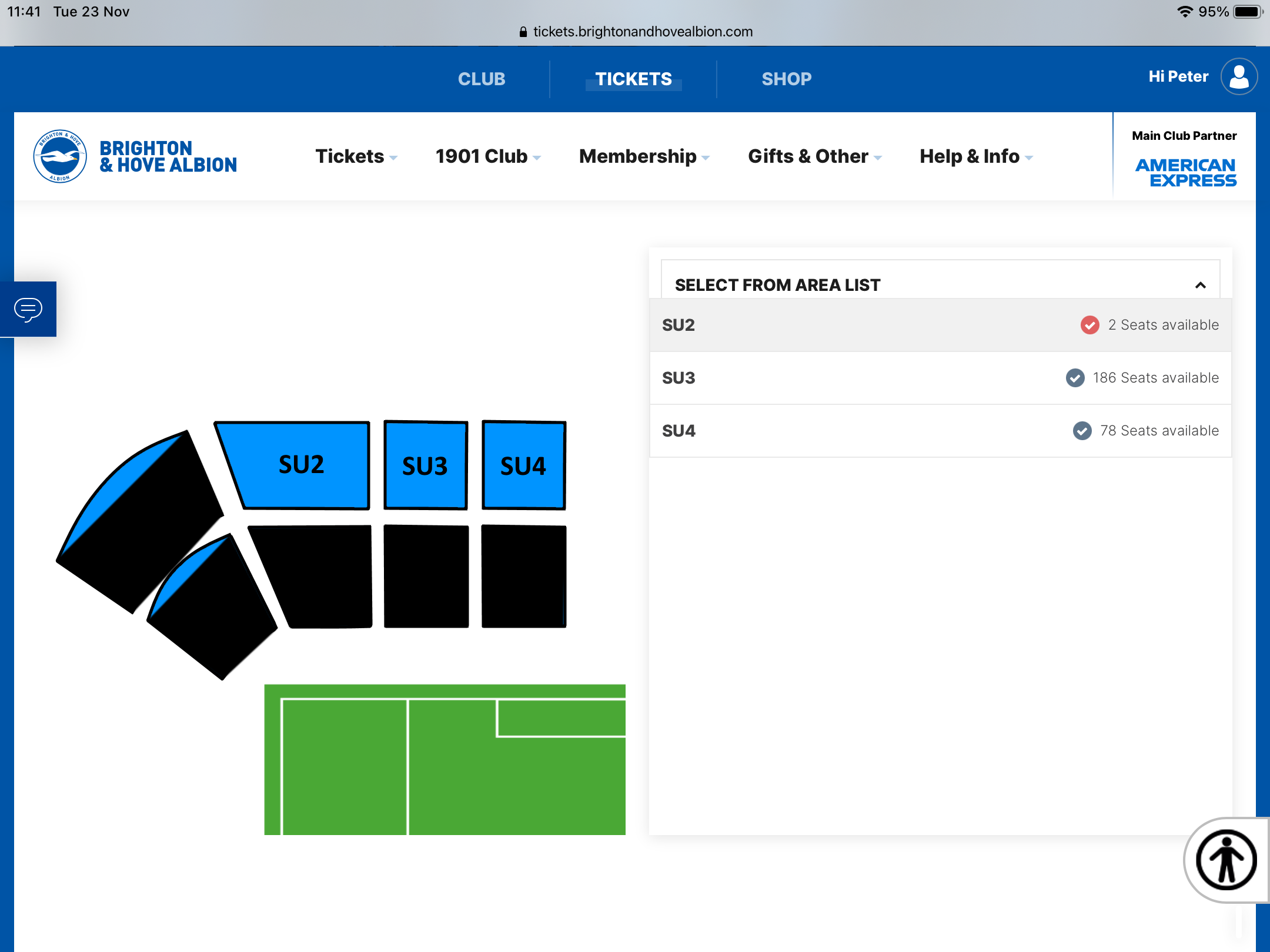This screenshot has height=952, width=1270.
Task: Switch to the SHOP tab
Action: pyautogui.click(x=787, y=79)
